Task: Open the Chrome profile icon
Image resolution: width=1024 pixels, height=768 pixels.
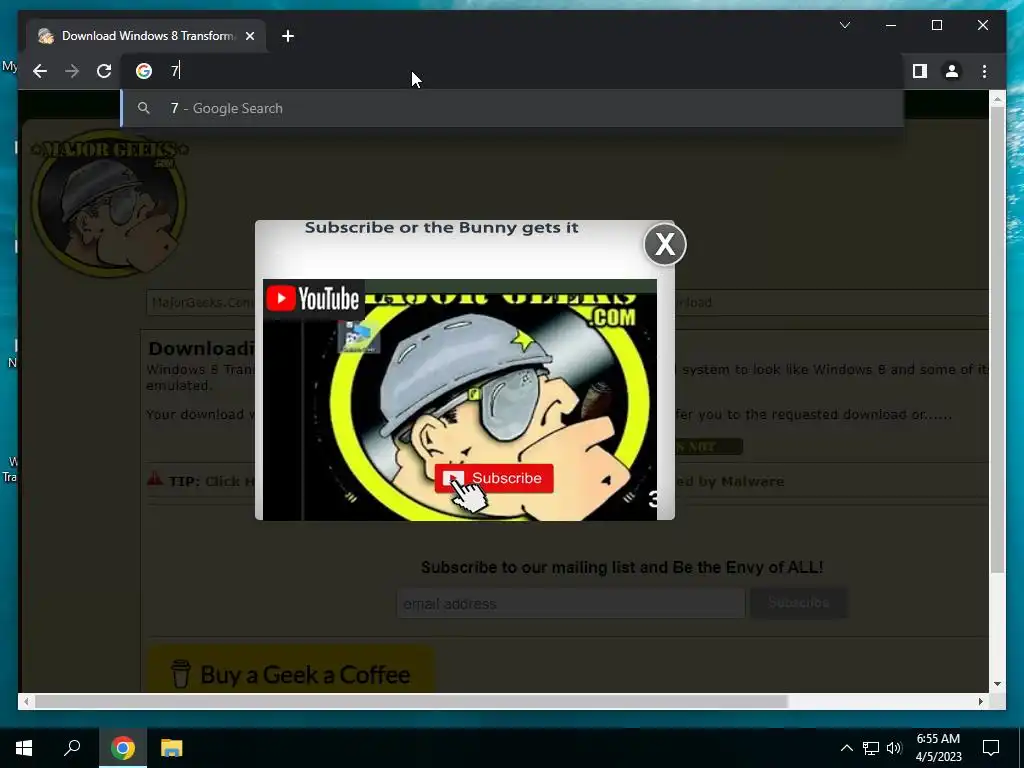Action: (952, 71)
